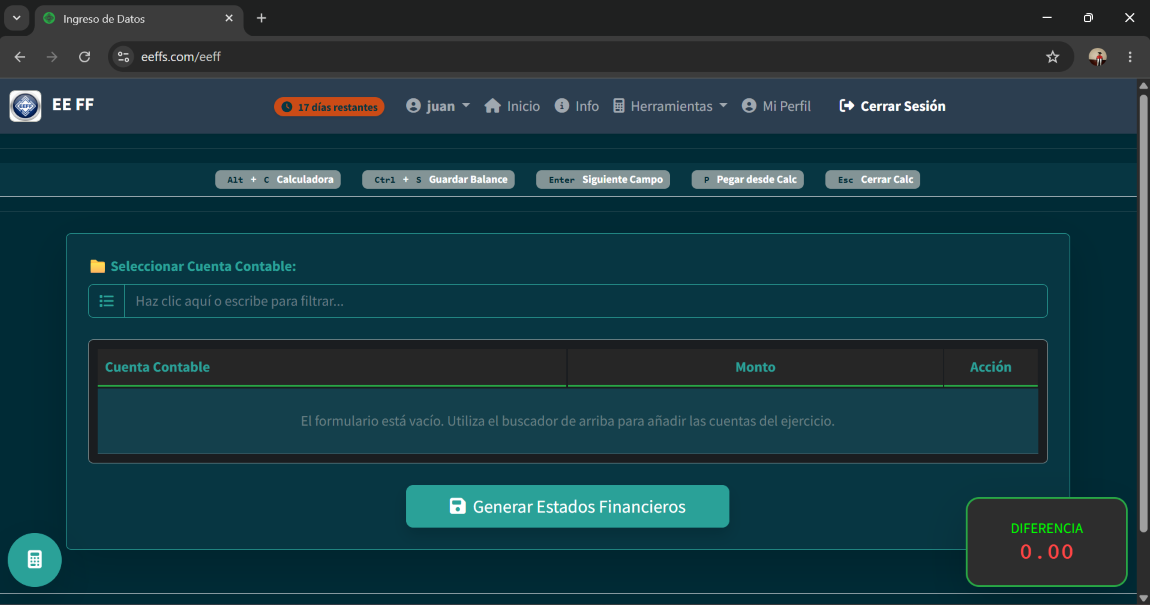Click the EE FF brand text
Image resolution: width=1150 pixels, height=605 pixels.
coord(73,105)
